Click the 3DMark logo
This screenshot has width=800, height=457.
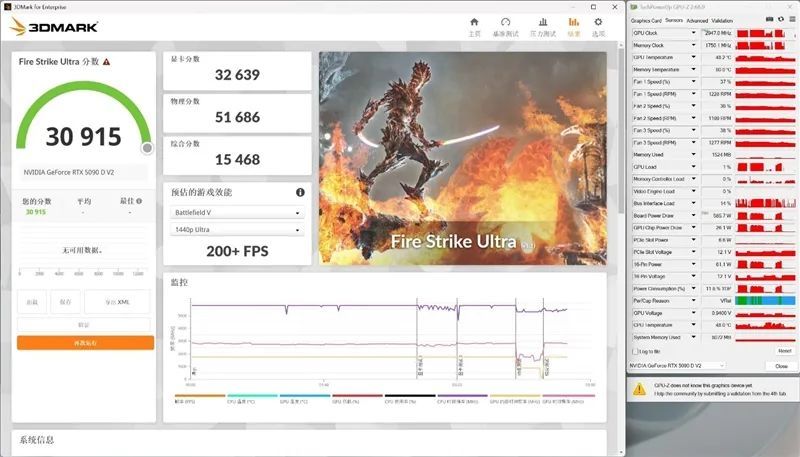(54, 27)
